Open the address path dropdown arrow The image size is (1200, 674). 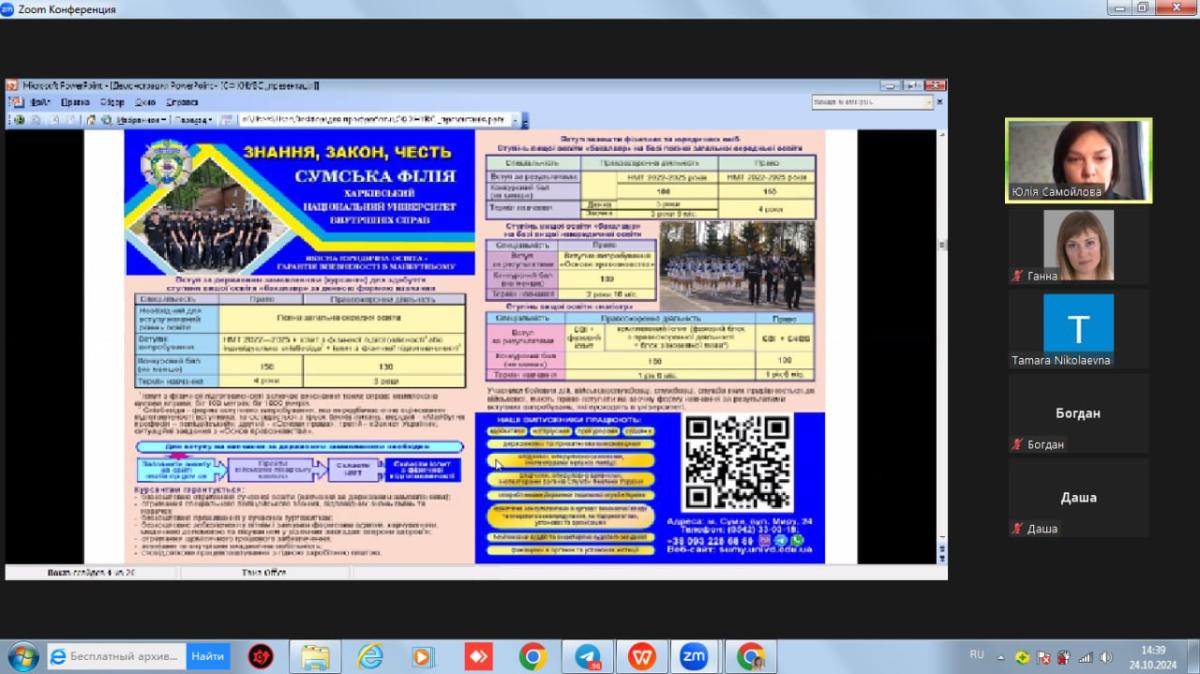pyautogui.click(x=516, y=120)
